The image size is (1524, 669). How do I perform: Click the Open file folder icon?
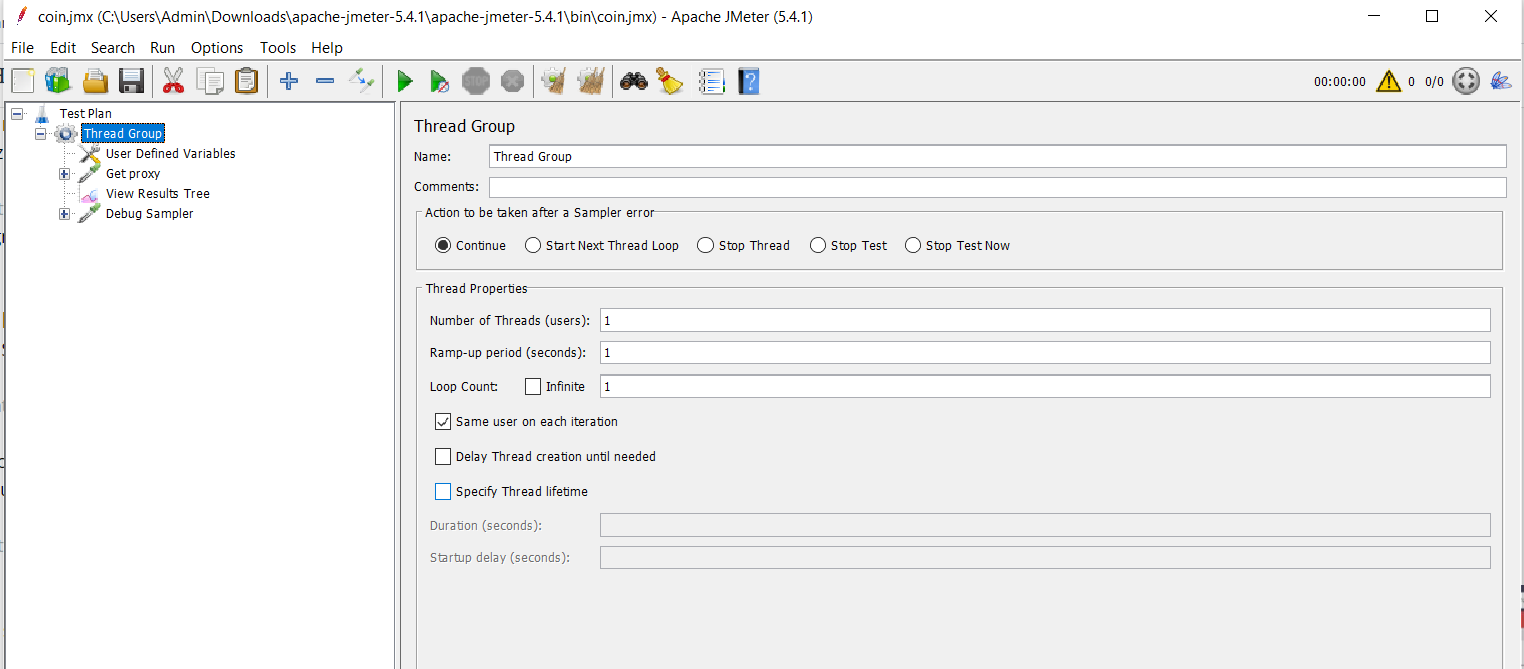95,81
